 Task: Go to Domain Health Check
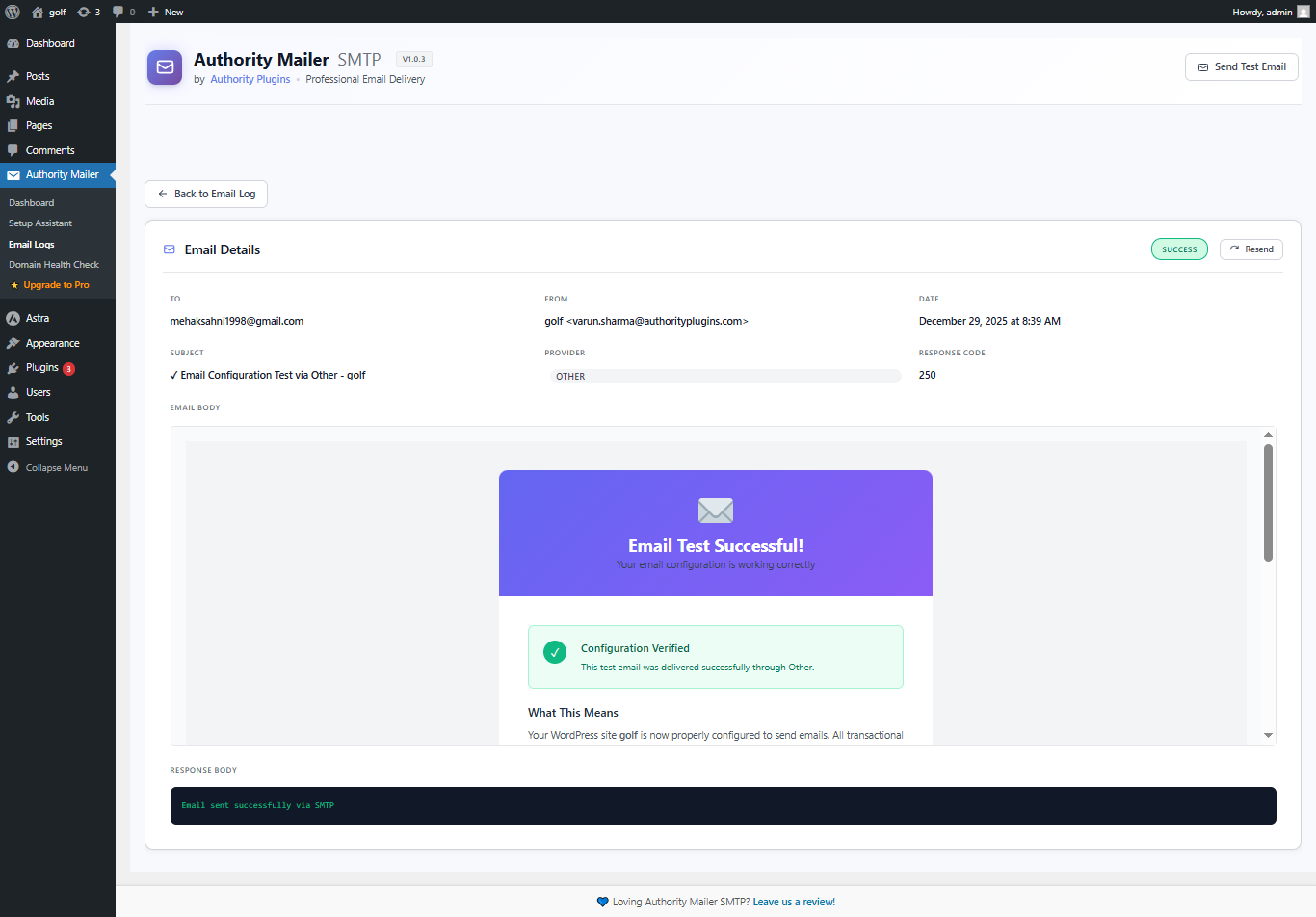[53, 264]
